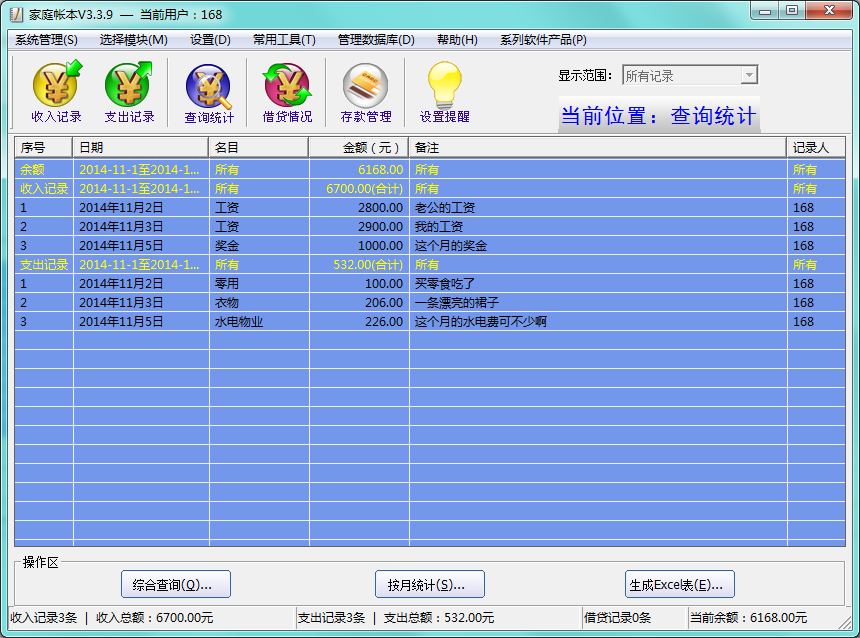The width and height of the screenshot is (860, 638).
Task: Click the 金额（元） column header
Action: coord(359,148)
